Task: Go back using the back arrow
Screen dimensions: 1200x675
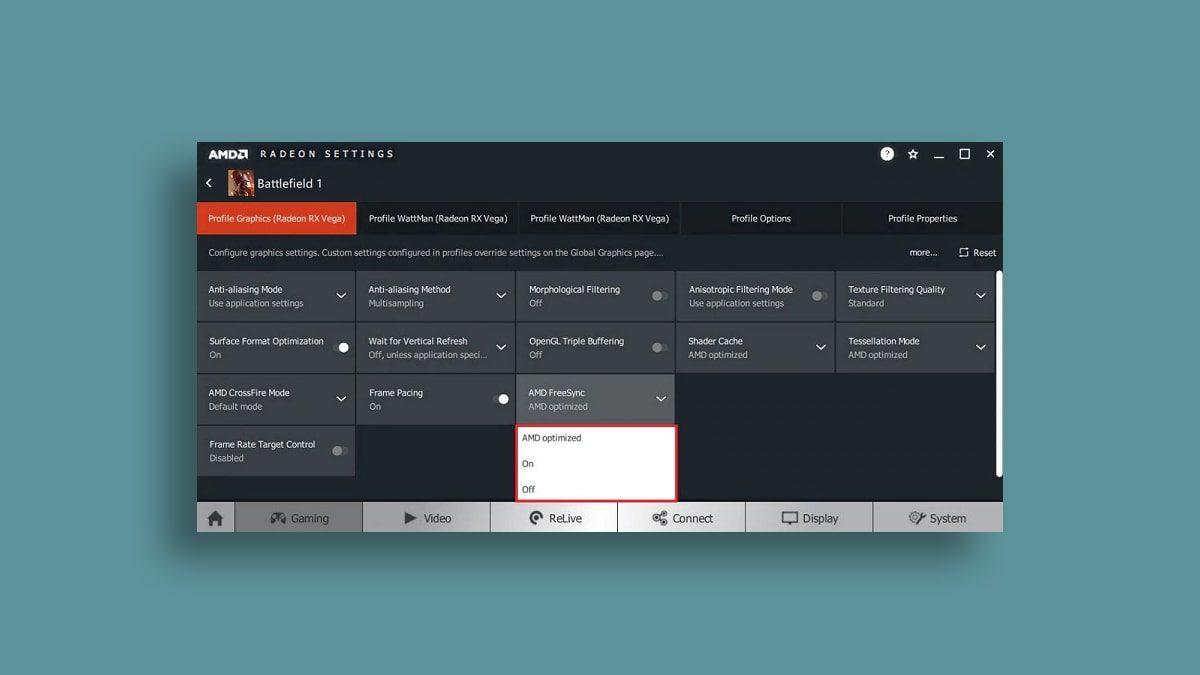Action: (209, 183)
